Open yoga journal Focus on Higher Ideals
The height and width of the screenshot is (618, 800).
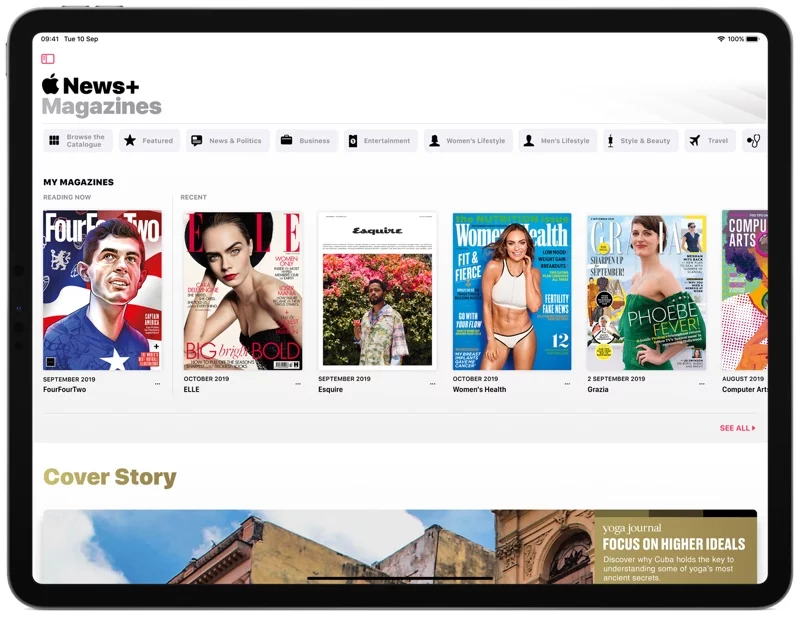pyautogui.click(x=676, y=547)
